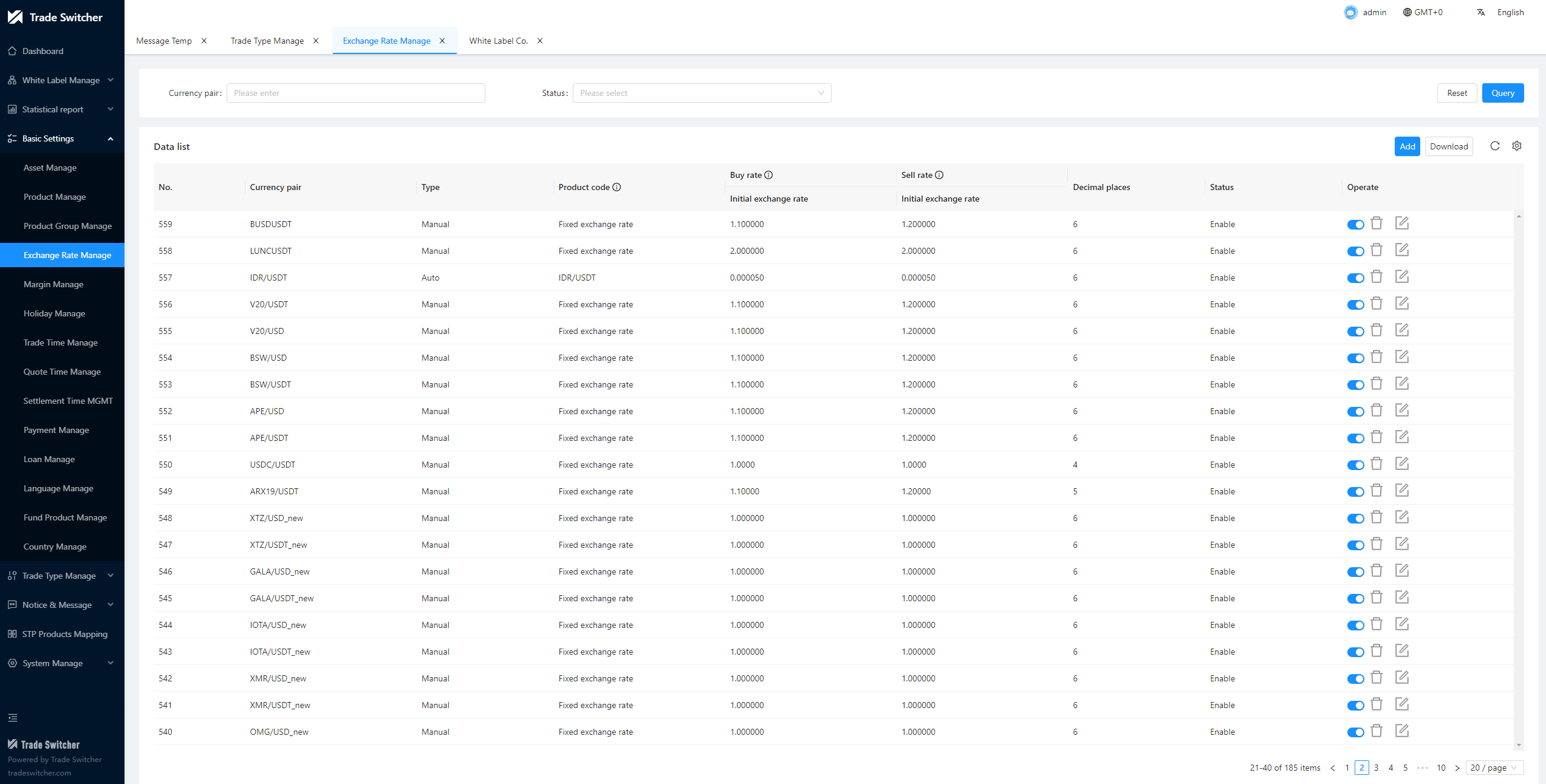This screenshot has height=784, width=1546.
Task: Open the table settings gear icon
Action: point(1517,146)
